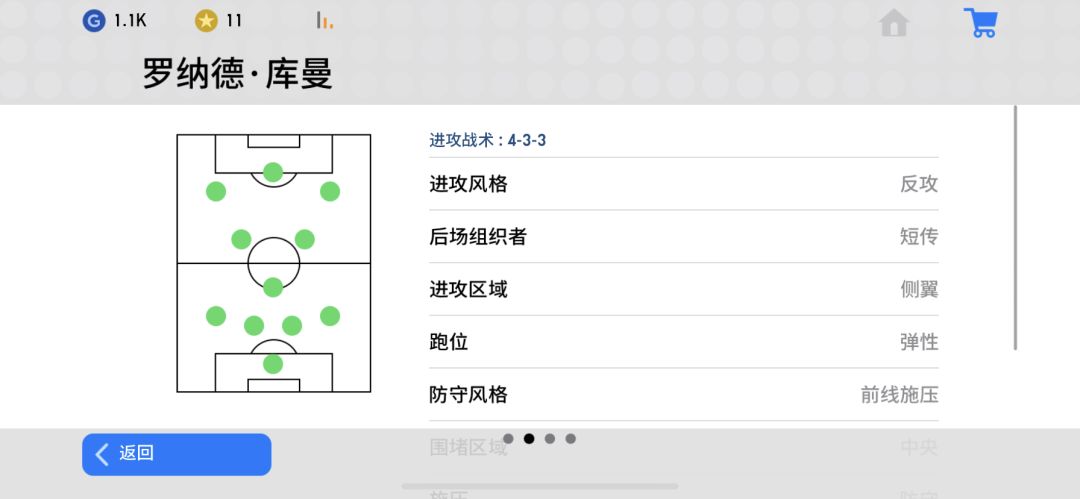1080x499 pixels.
Task: Click the vertical scrollbar on the right
Action: (1015, 228)
